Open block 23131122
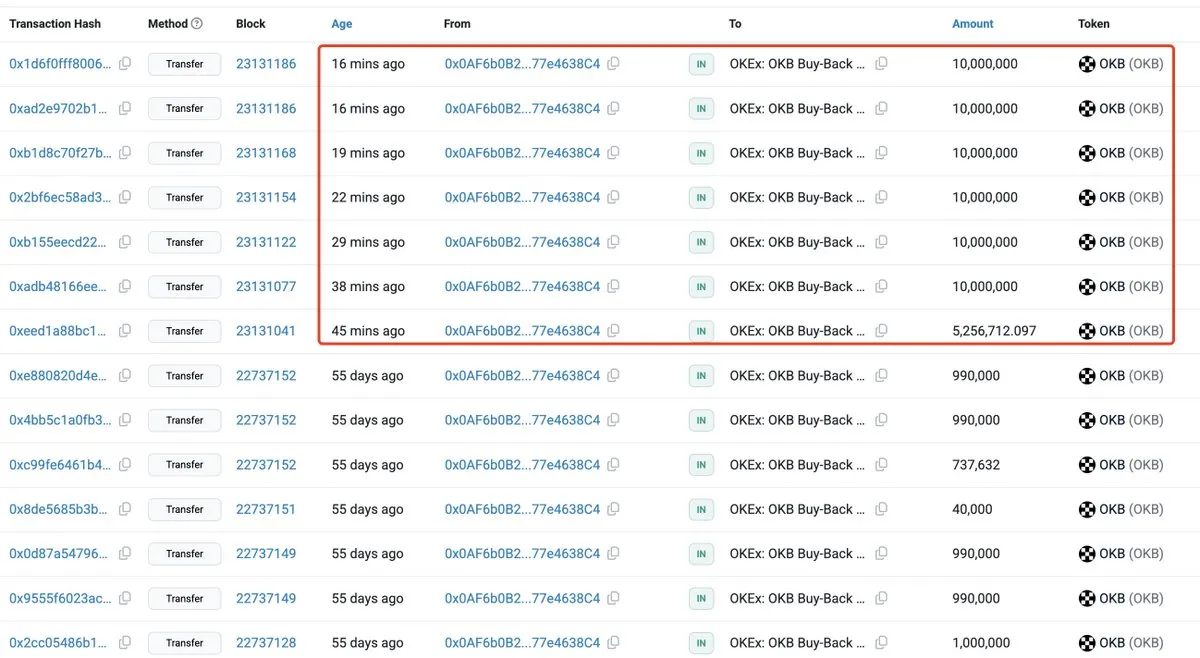This screenshot has height=658, width=1200. coord(266,242)
